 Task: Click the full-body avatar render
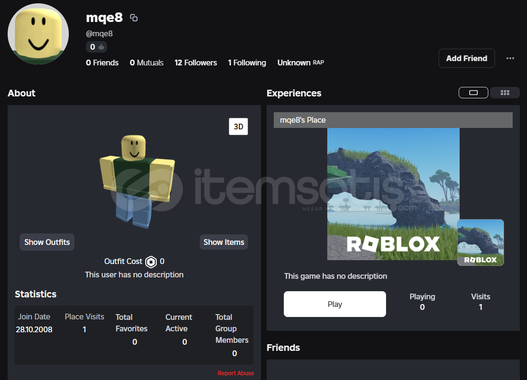137,181
